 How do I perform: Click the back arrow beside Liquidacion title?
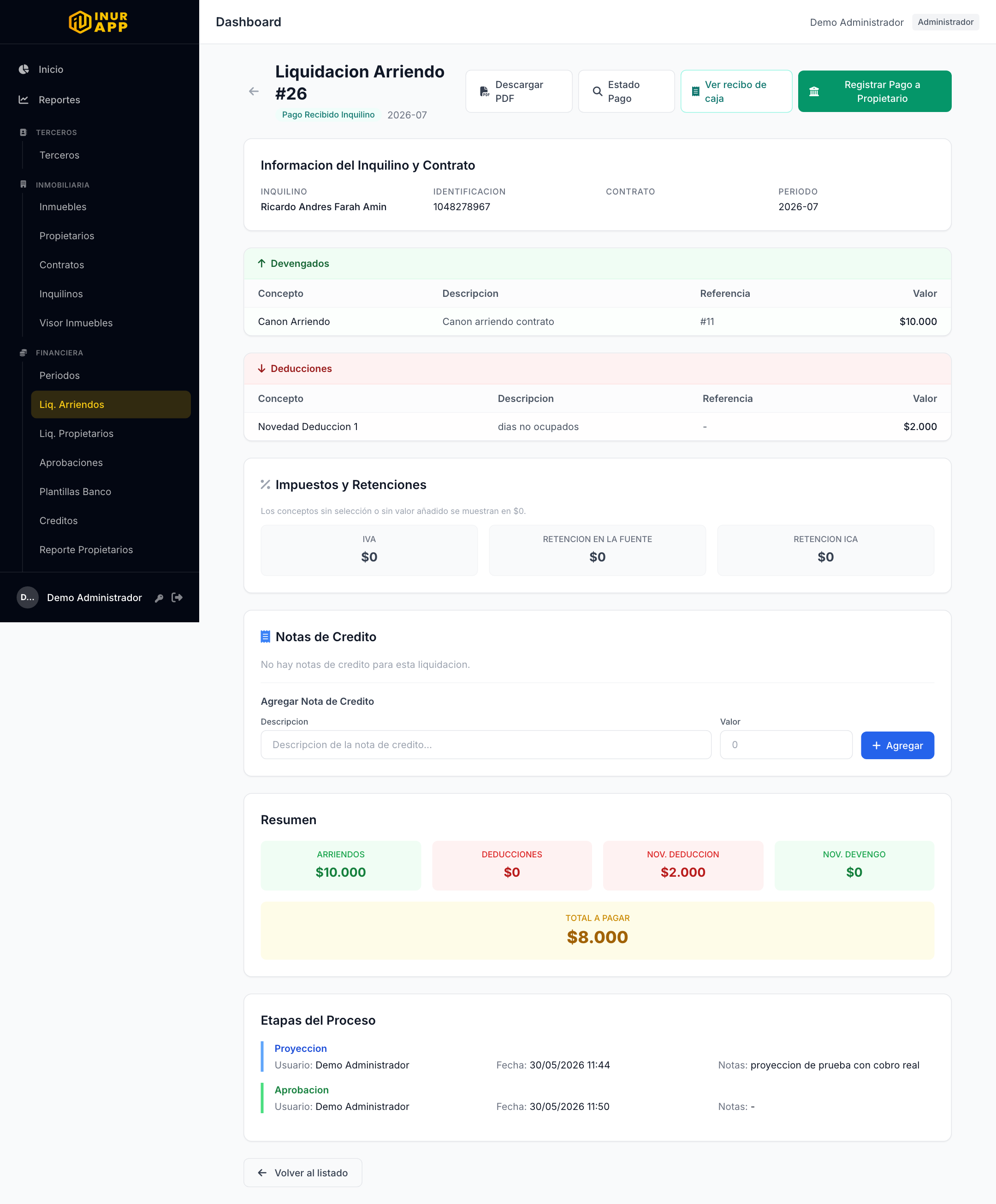pos(254,91)
